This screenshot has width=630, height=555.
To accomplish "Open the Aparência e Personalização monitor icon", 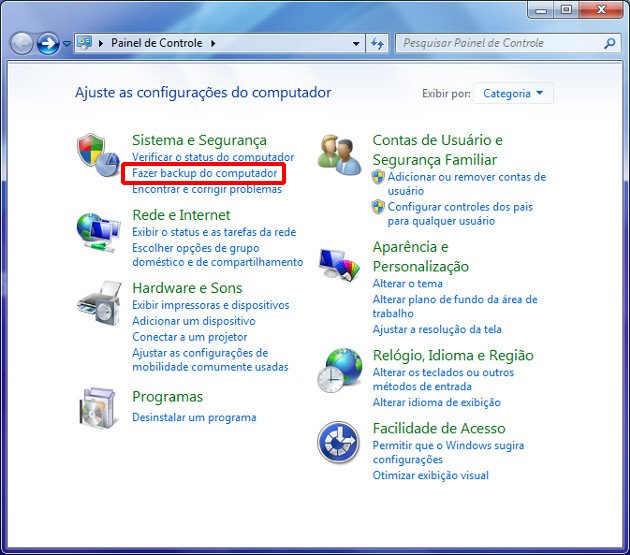I will [340, 264].
